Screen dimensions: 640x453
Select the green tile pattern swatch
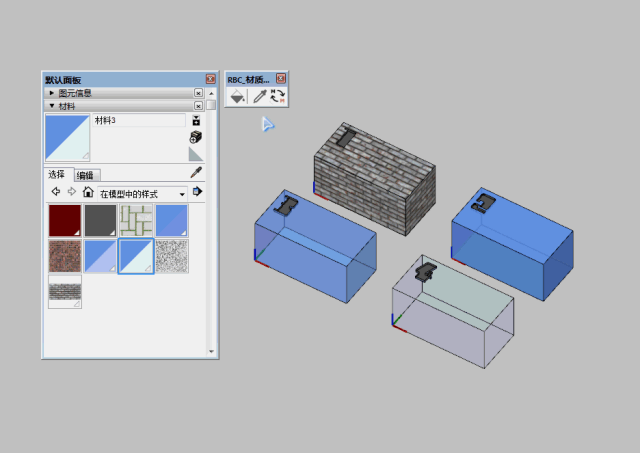(x=136, y=220)
